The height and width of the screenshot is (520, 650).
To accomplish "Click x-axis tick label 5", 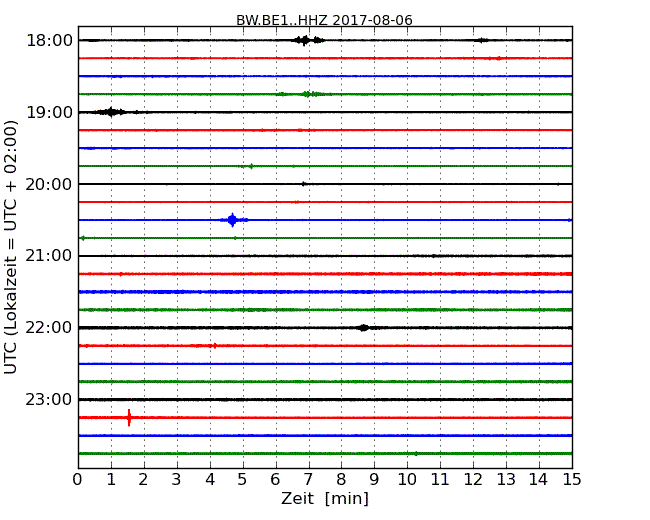I will pos(243,479).
